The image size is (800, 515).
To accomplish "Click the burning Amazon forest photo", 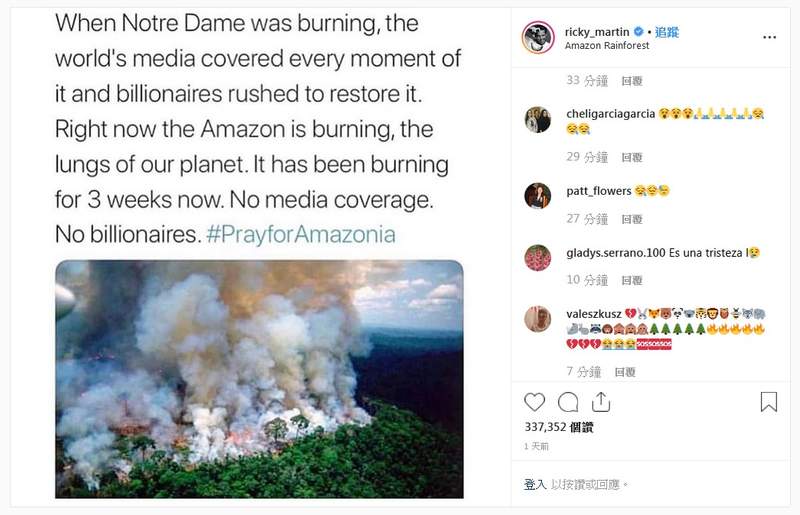I will point(259,378).
